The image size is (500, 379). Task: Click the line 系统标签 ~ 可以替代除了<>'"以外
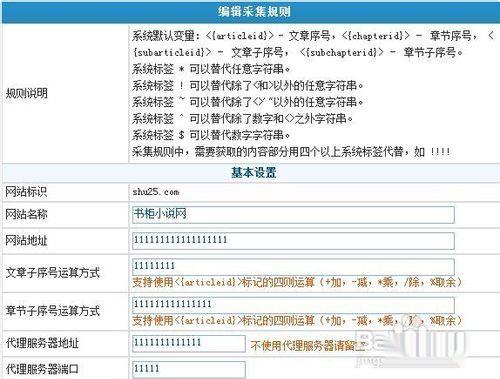click(248, 102)
